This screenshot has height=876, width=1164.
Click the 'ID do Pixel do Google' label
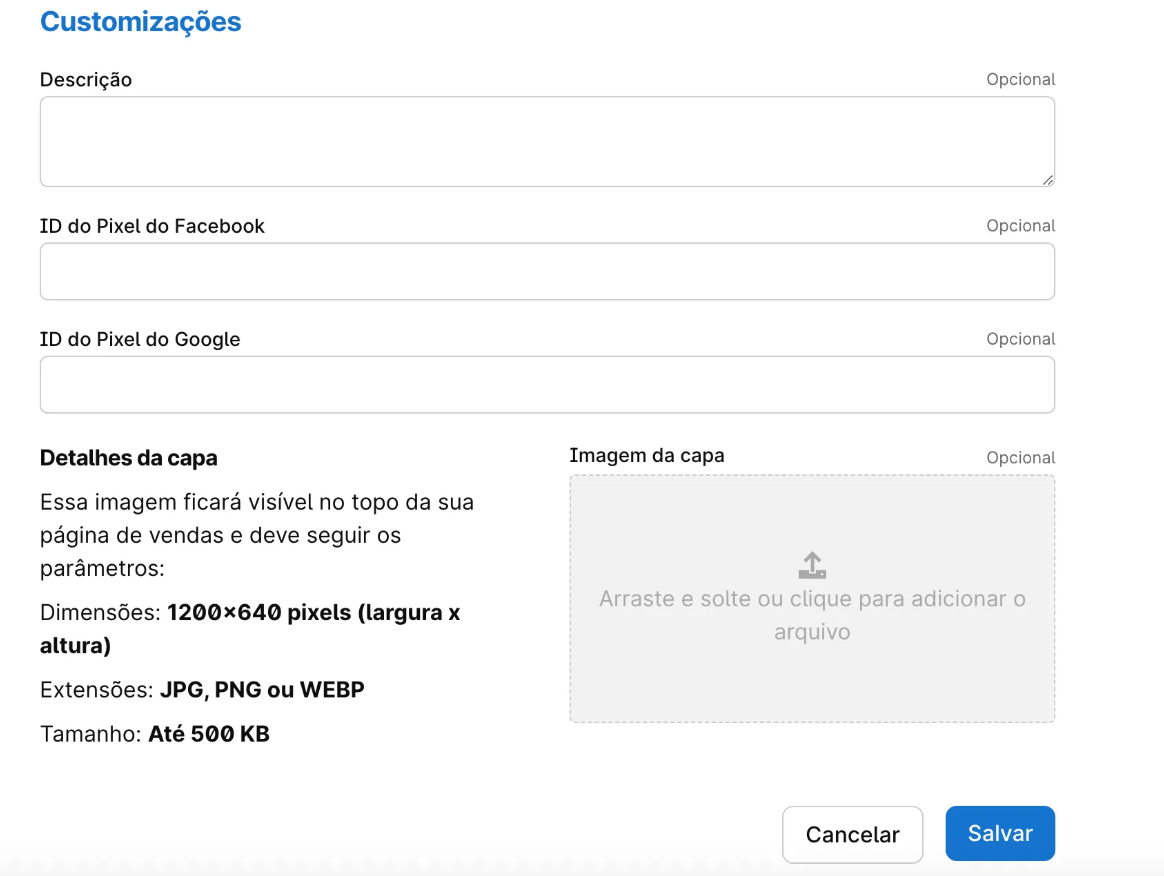pyautogui.click(x=140, y=339)
